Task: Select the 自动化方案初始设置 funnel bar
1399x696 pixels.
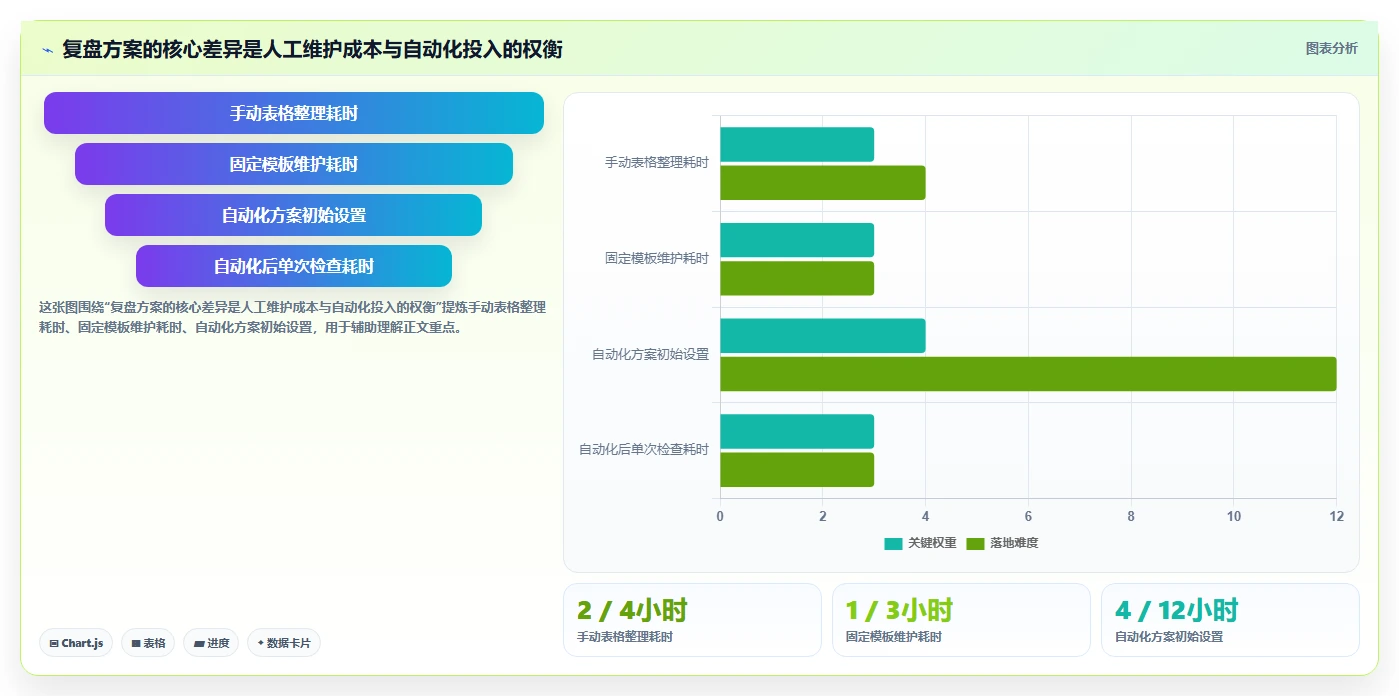Action: point(294,215)
